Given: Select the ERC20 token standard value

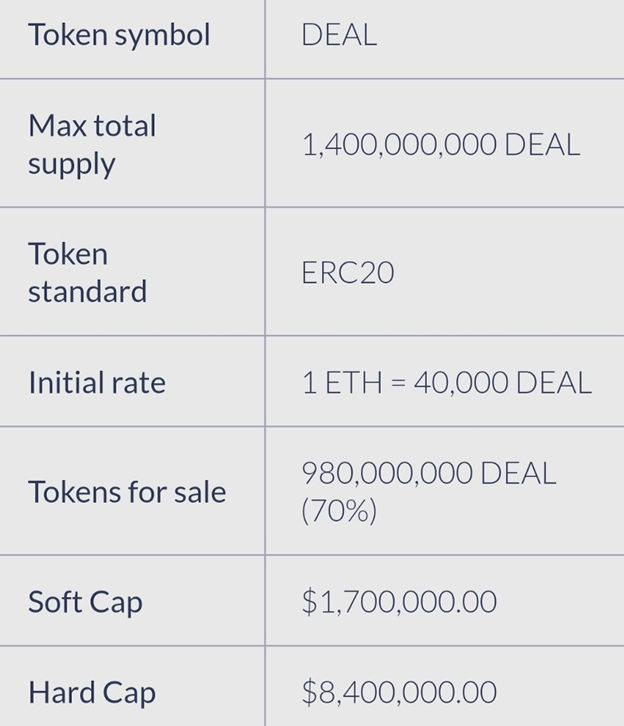Looking at the screenshot, I should [x=347, y=273].
